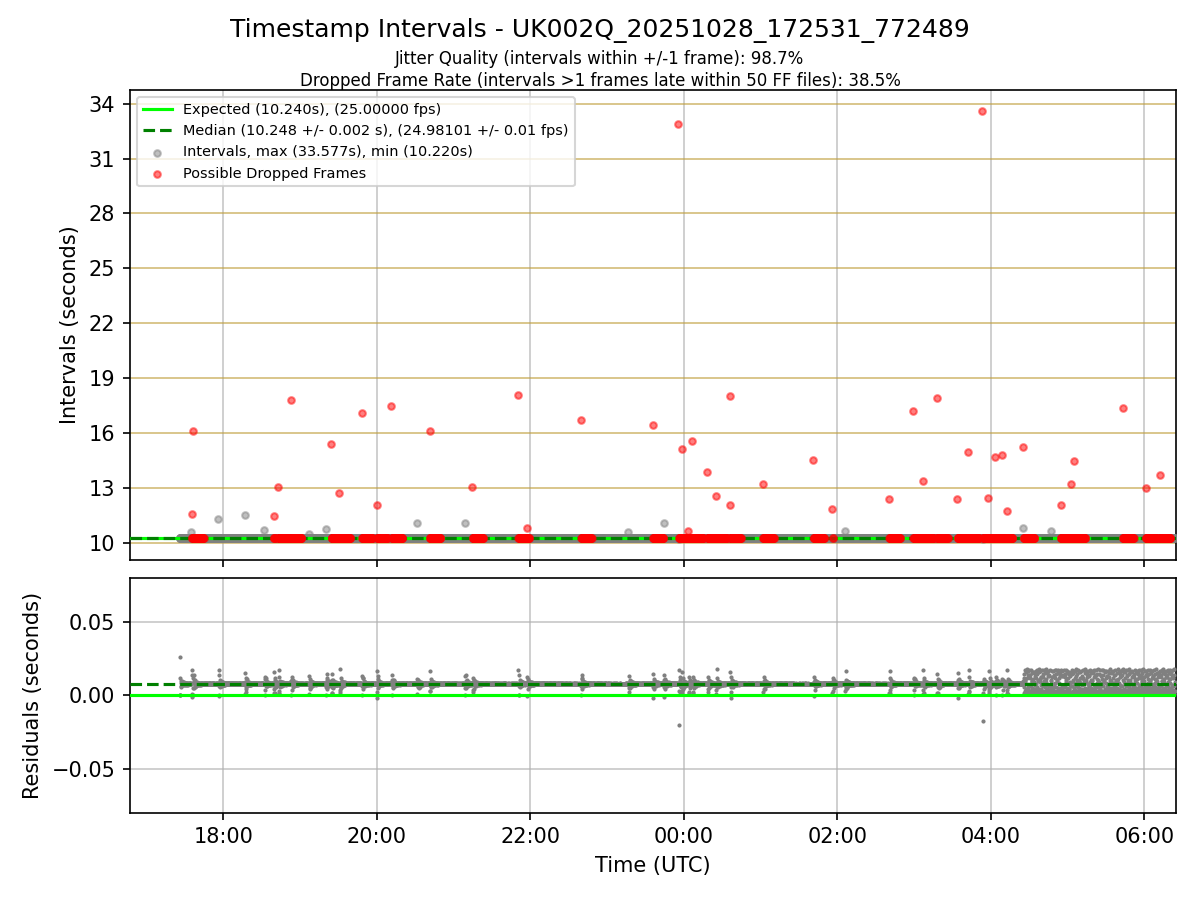Click the '20:00' x-axis tick label
The width and height of the screenshot is (1200, 900).
click(x=377, y=835)
